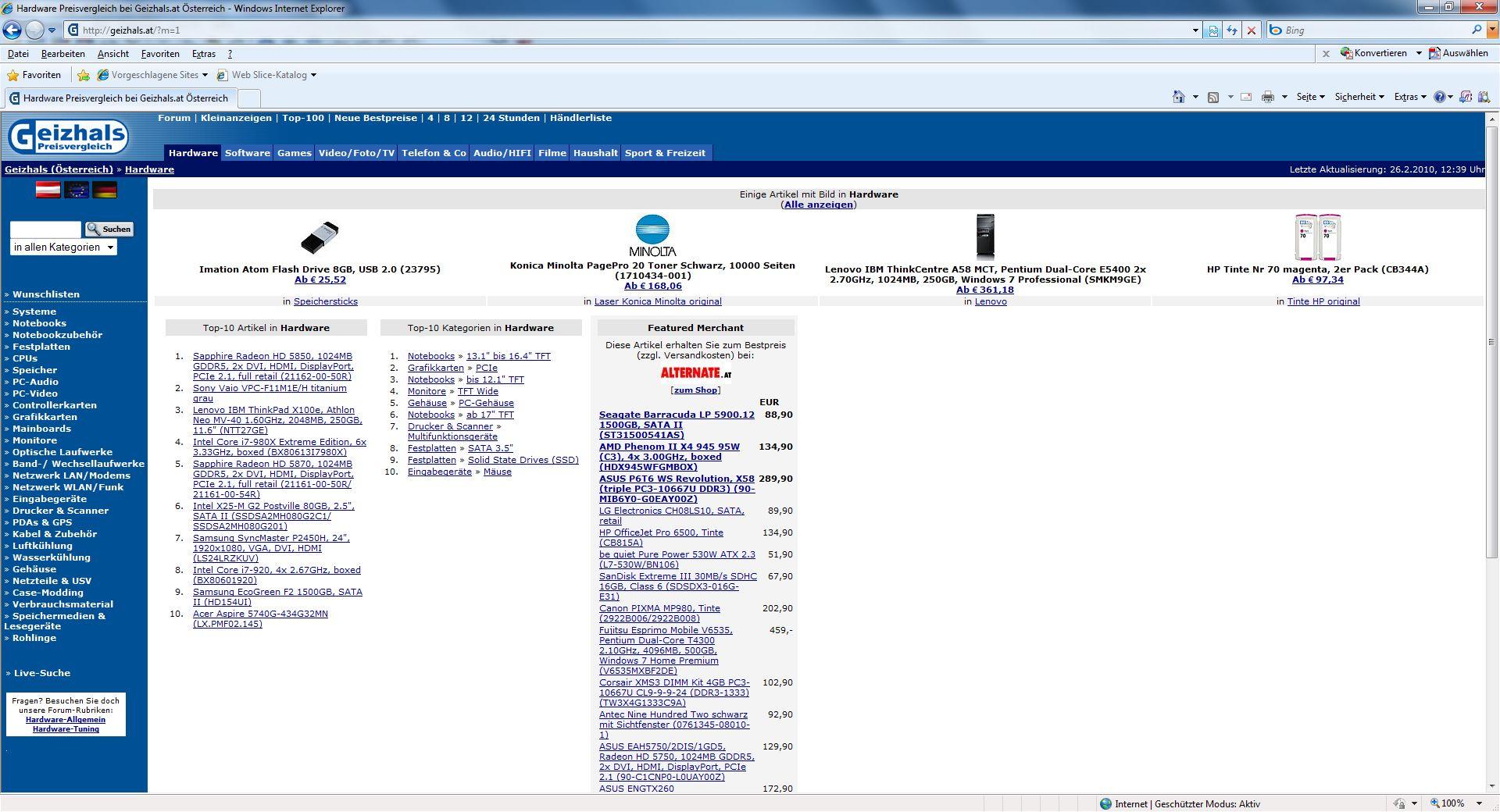The width and height of the screenshot is (1500, 812).
Task: Click the RSS feeds icon
Action: coord(1213,97)
